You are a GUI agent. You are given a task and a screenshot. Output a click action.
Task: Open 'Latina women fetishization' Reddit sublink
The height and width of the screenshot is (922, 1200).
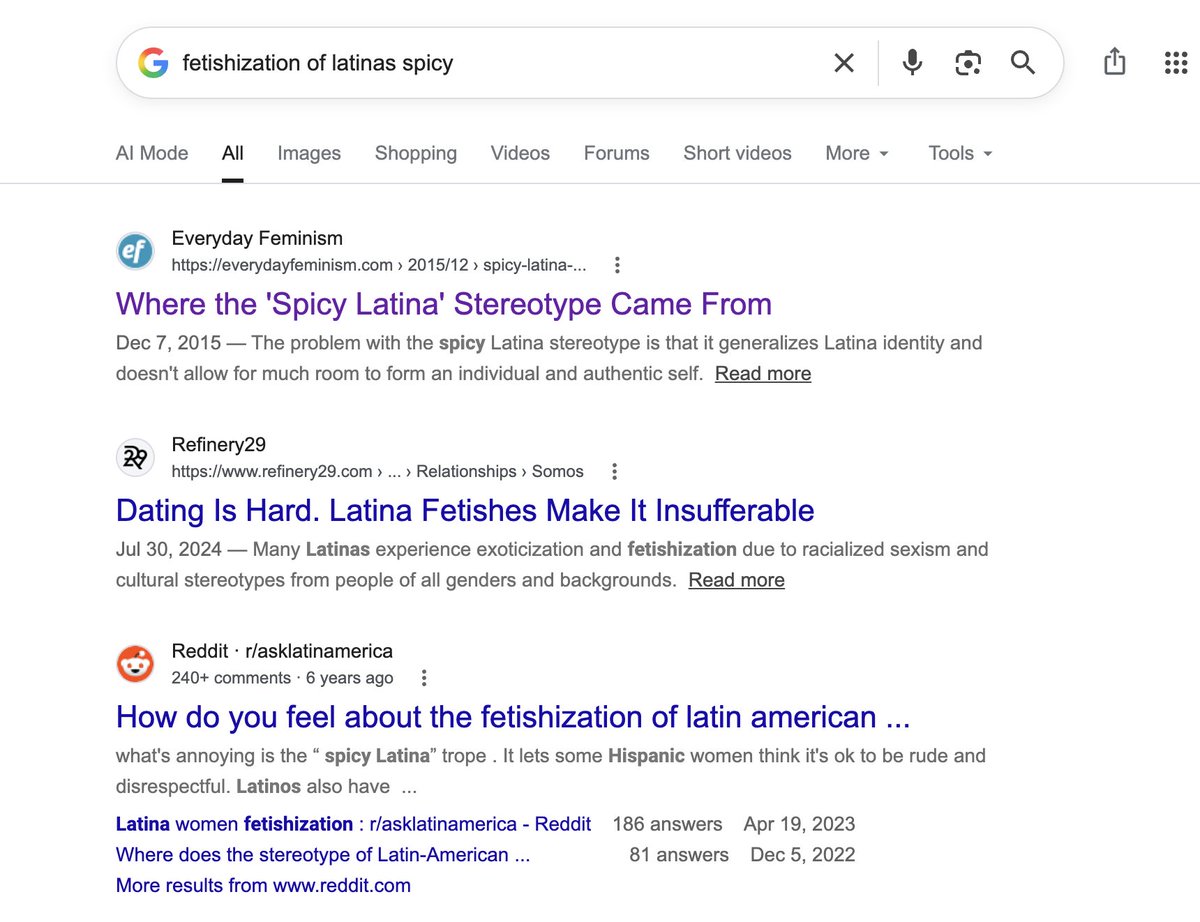(x=353, y=825)
